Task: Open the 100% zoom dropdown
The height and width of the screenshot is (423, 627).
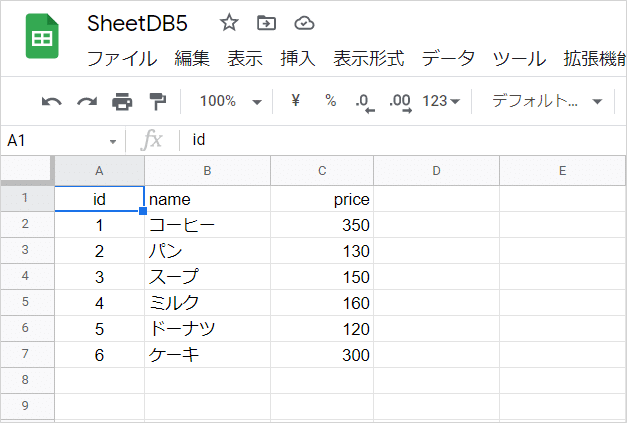Action: tap(230, 101)
